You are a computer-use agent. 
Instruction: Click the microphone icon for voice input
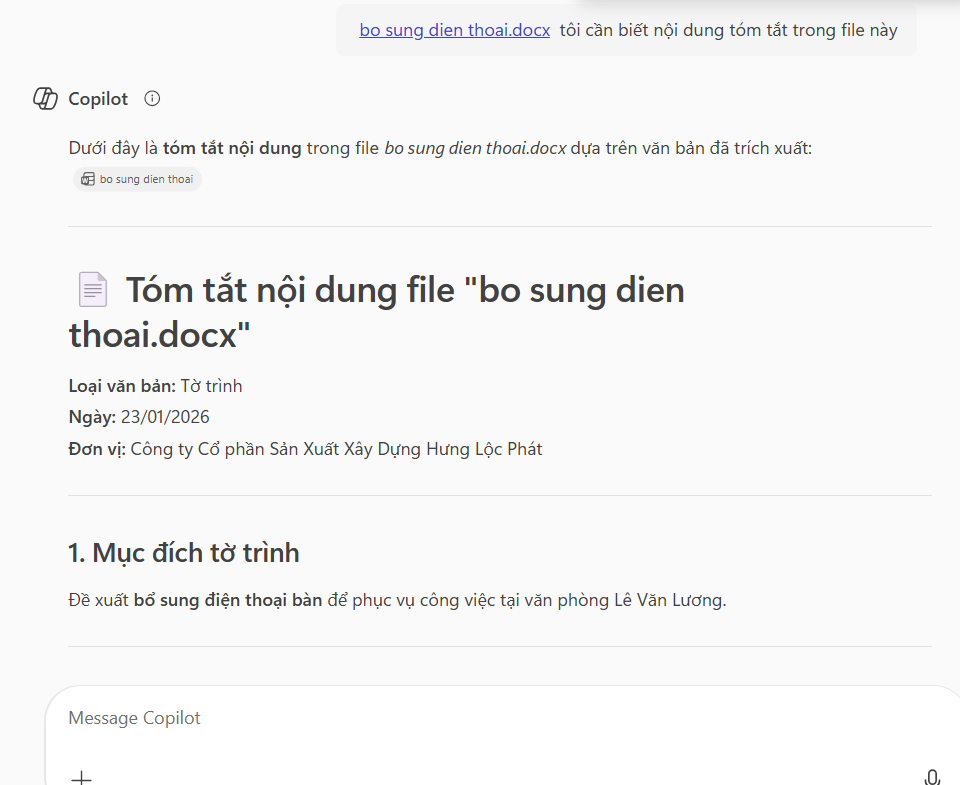pos(932,777)
